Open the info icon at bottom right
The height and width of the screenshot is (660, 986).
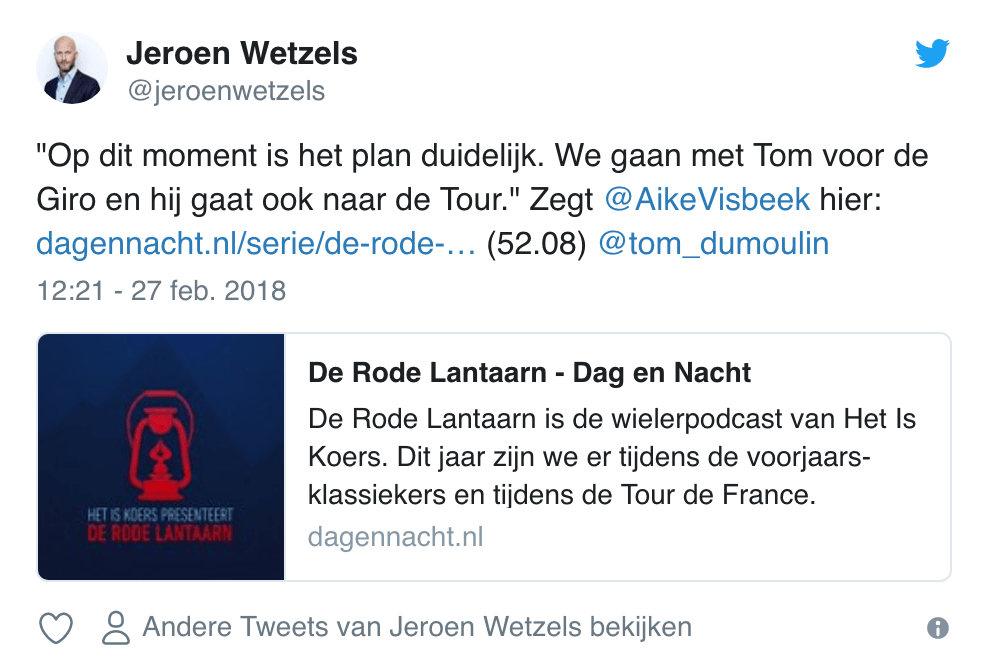[937, 628]
